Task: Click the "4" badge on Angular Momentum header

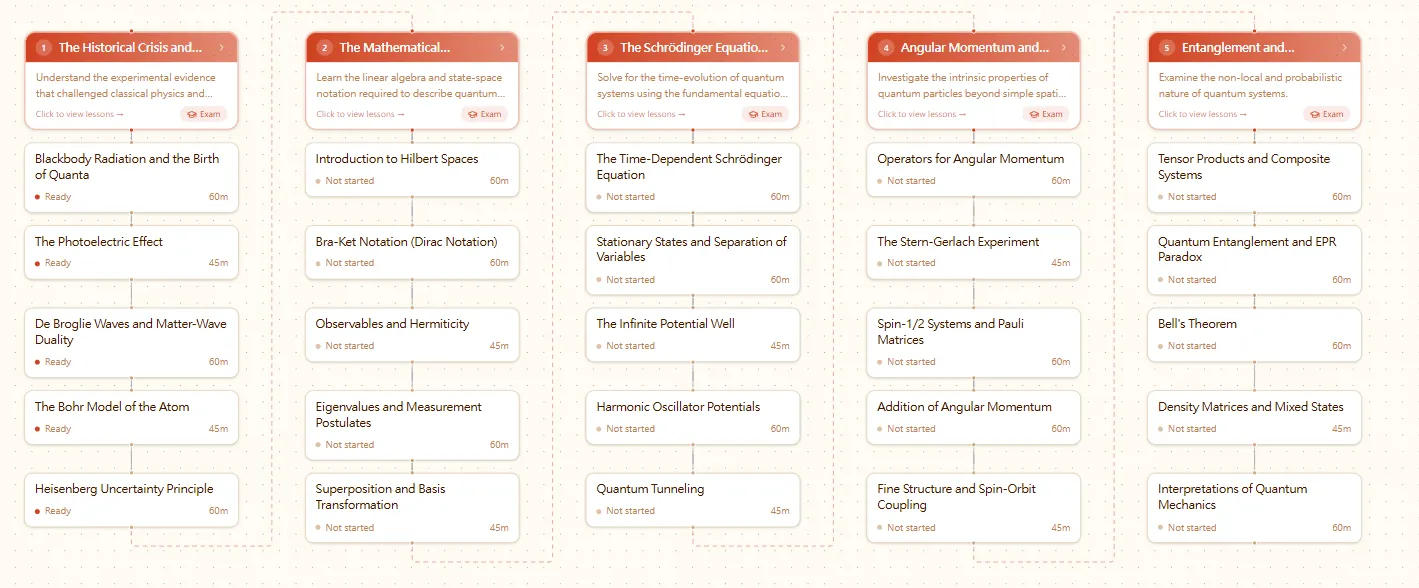Action: [x=885, y=46]
